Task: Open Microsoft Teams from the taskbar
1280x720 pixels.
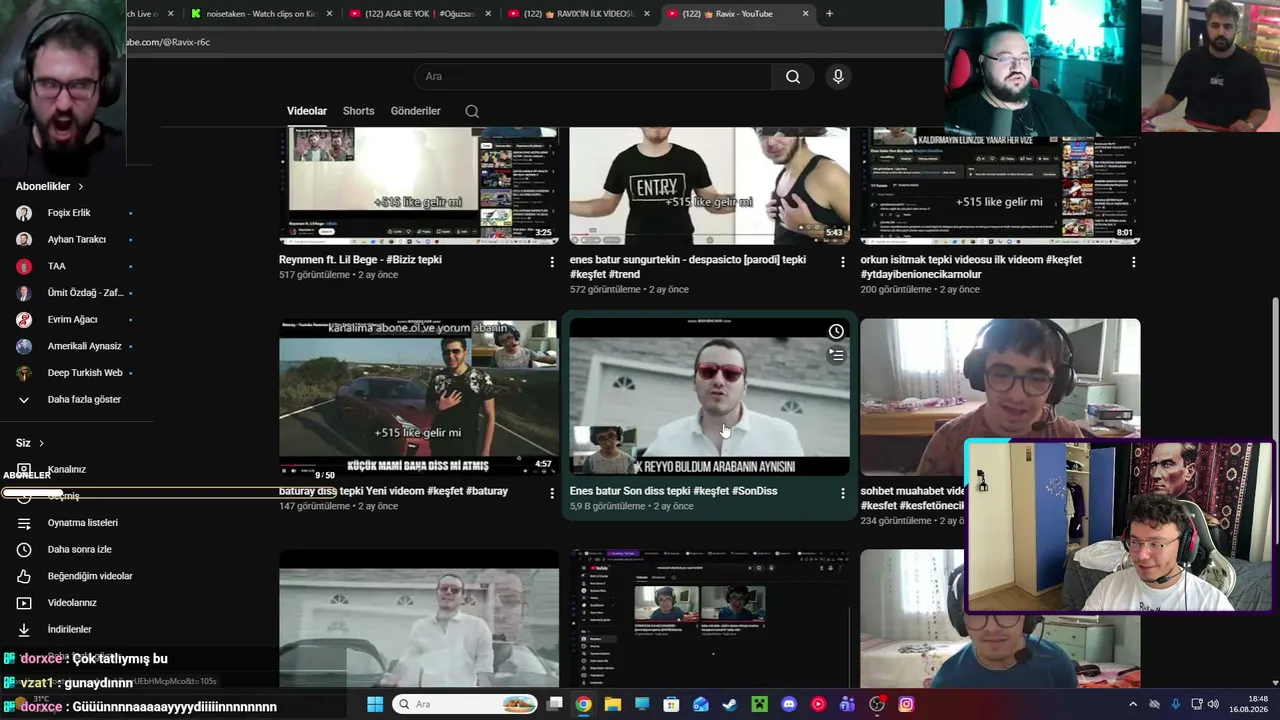Action: pos(848,704)
